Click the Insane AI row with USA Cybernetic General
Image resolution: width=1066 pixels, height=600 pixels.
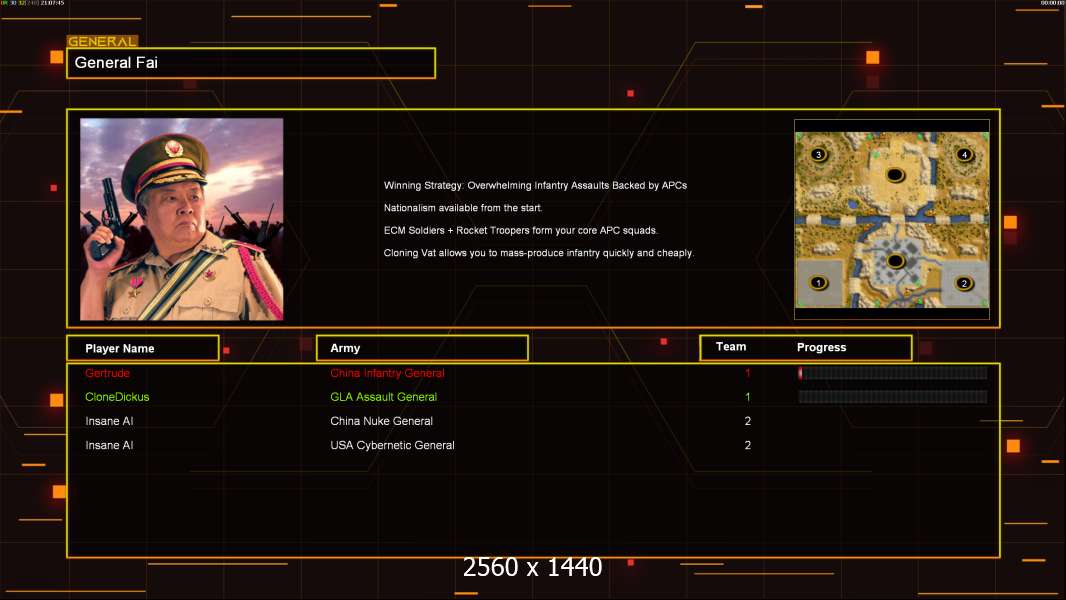coord(533,445)
